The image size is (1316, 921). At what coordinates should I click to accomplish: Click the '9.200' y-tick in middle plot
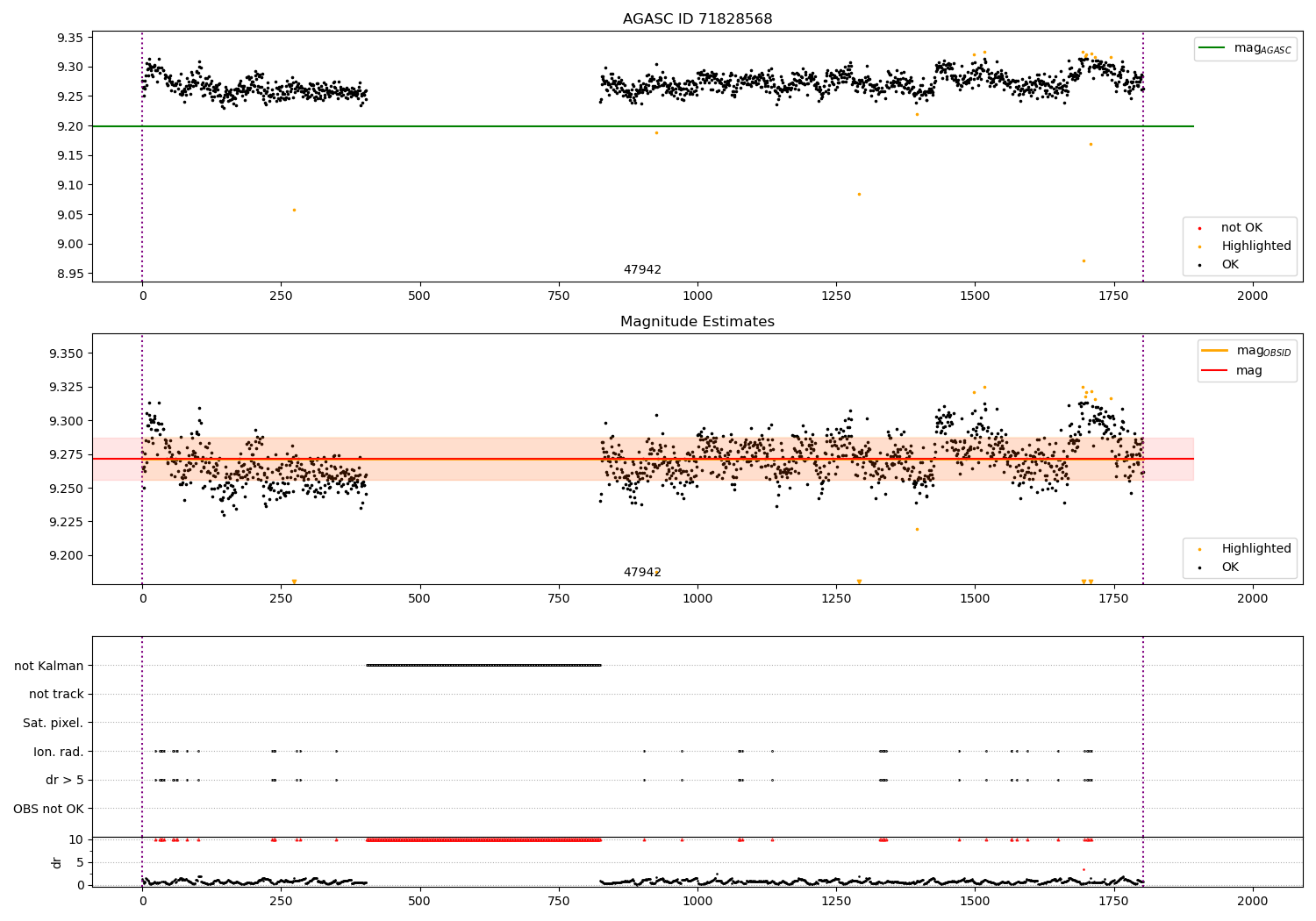[67, 555]
